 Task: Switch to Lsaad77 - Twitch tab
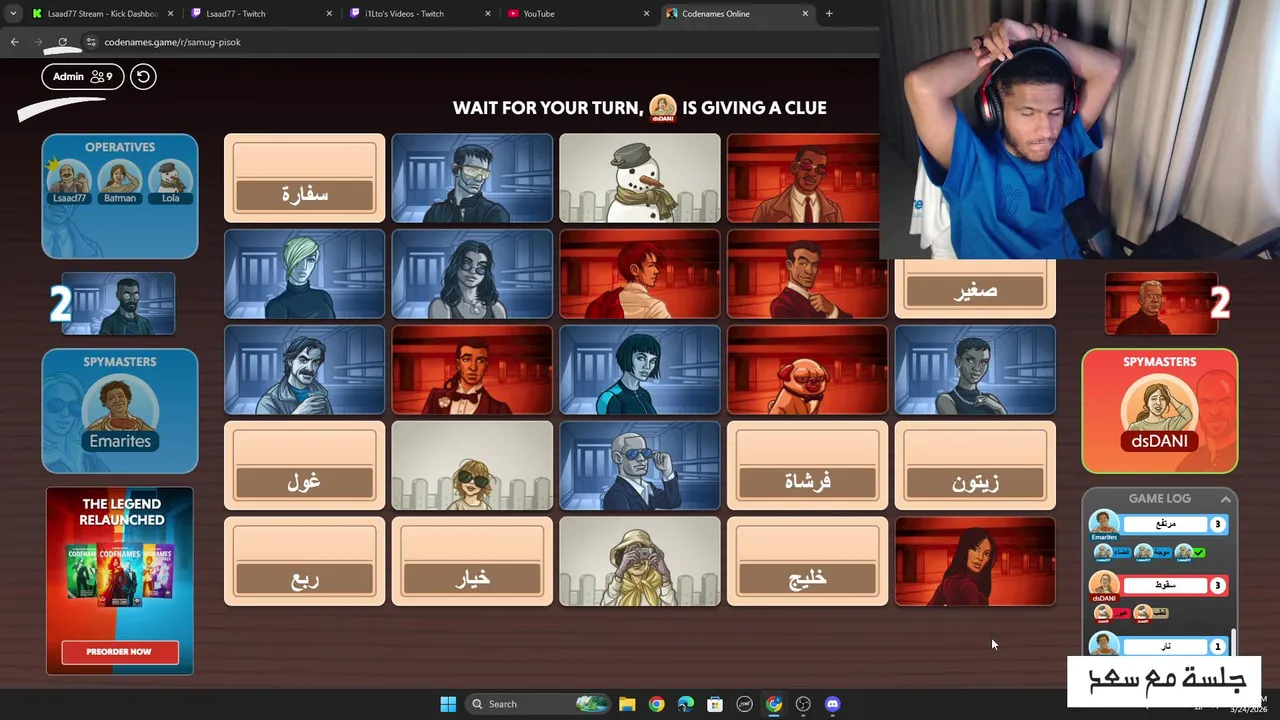tap(261, 14)
